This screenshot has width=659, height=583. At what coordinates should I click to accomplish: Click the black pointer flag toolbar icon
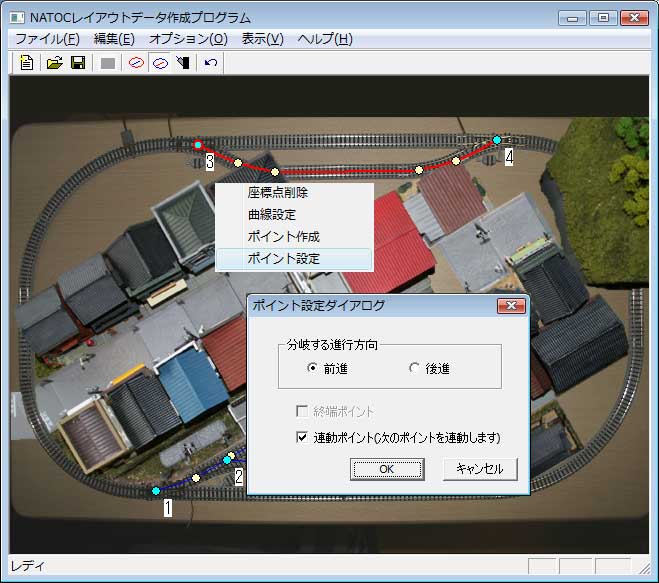(x=183, y=63)
